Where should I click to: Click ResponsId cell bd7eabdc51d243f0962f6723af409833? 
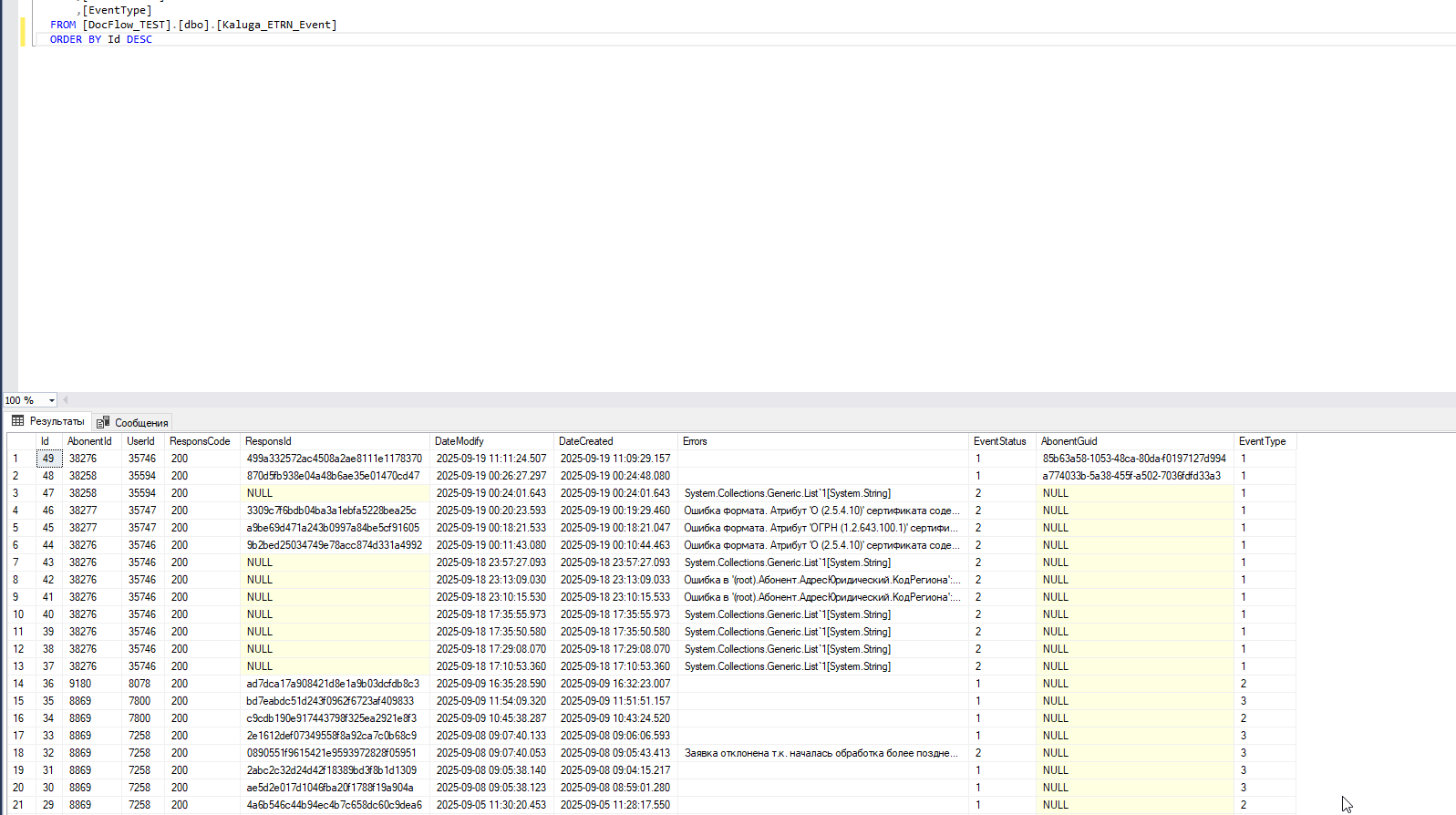click(335, 701)
